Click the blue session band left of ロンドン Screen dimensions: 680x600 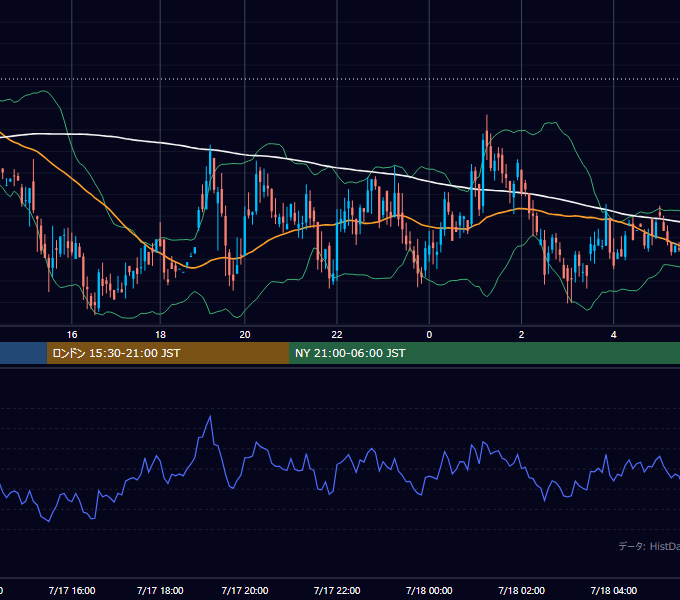23,353
